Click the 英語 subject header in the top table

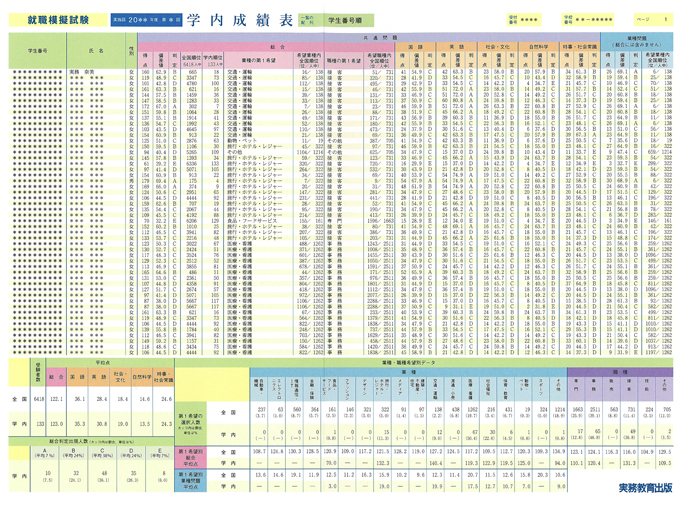click(456, 47)
